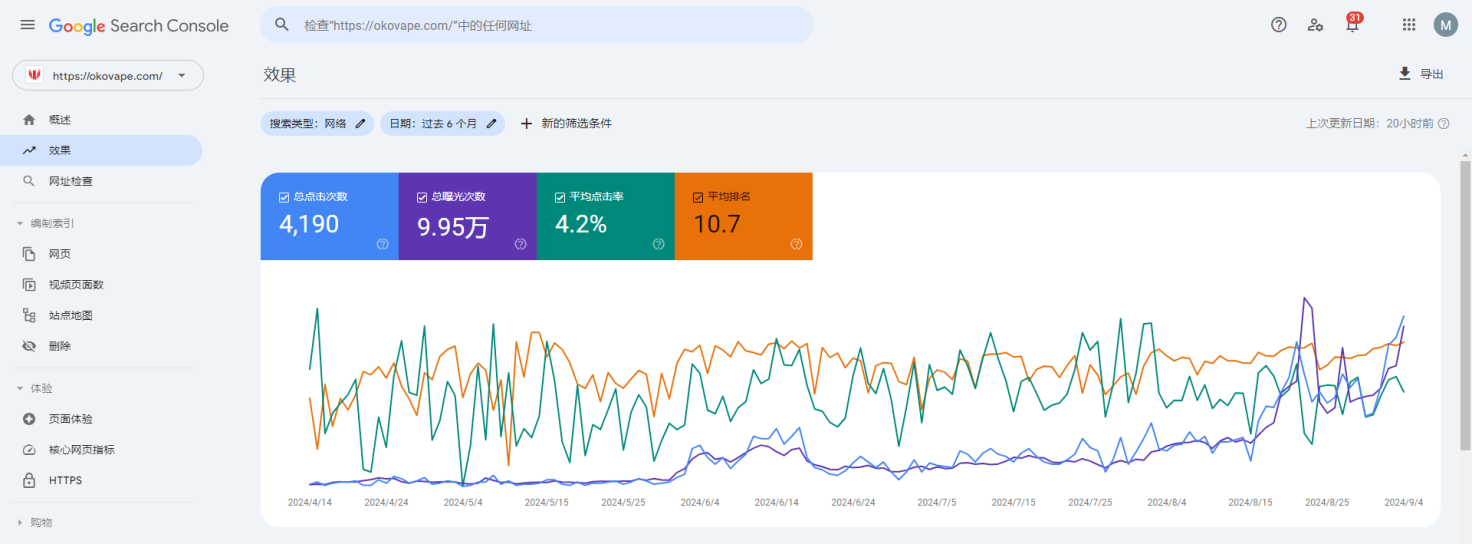Click help icon on 平均排名 card
The width and height of the screenshot is (1472, 544).
click(797, 244)
